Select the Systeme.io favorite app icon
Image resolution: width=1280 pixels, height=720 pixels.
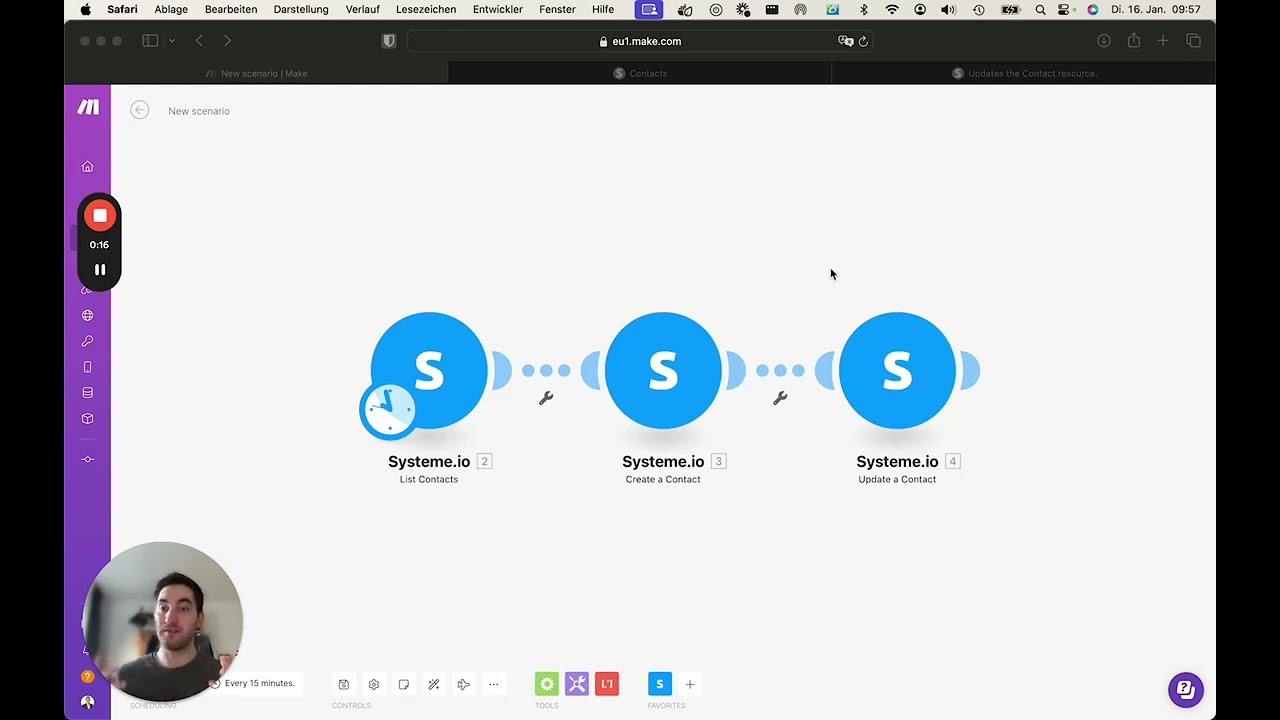pyautogui.click(x=660, y=684)
